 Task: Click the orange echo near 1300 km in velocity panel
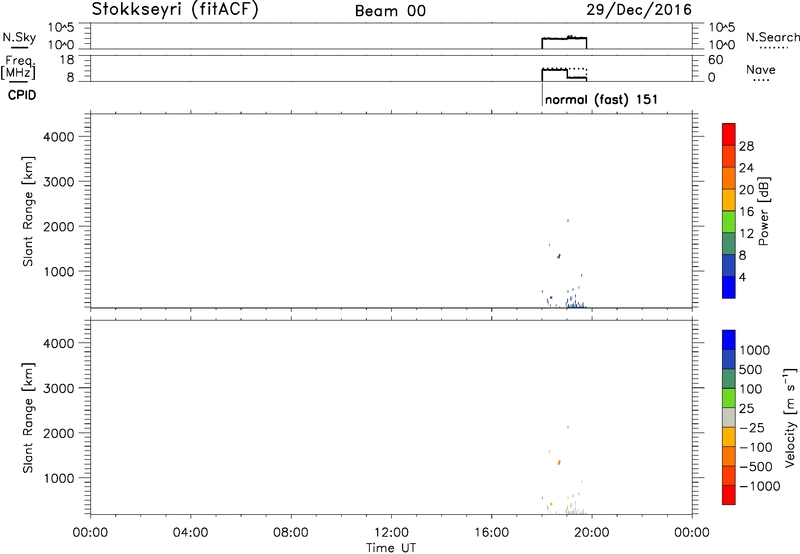click(x=559, y=463)
